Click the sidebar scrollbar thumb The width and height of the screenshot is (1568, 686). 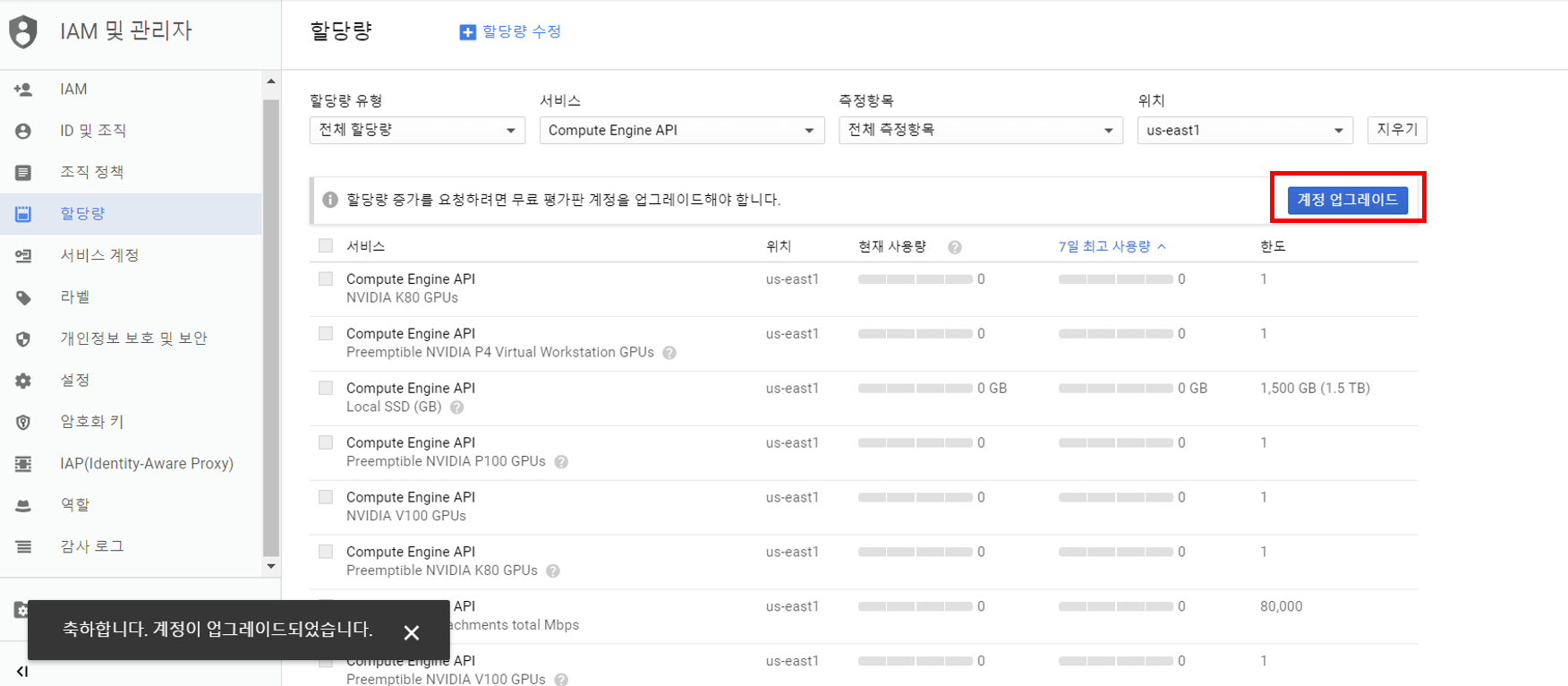pyautogui.click(x=271, y=328)
